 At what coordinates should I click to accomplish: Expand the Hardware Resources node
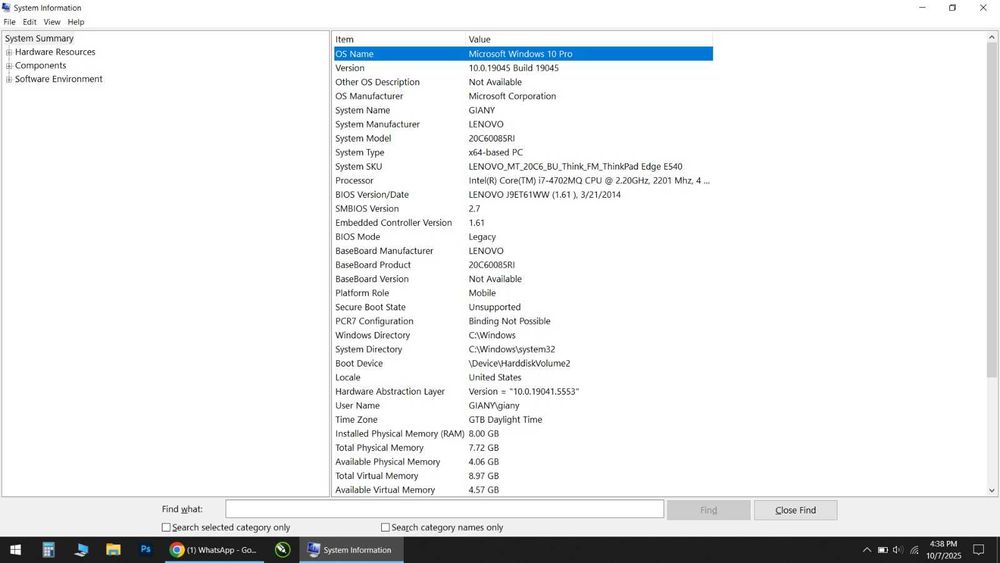[x=9, y=52]
